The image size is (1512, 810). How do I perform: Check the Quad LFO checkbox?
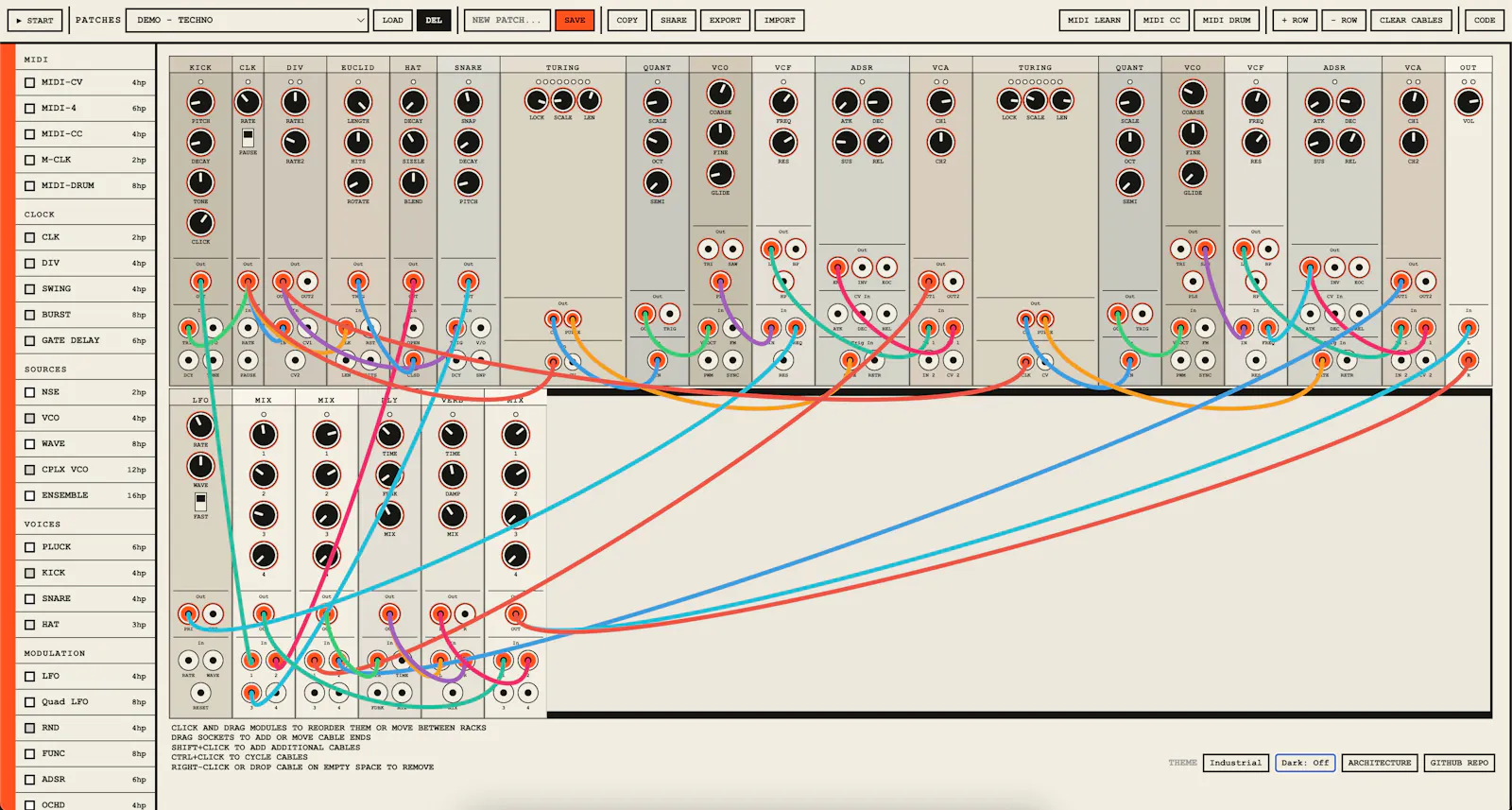(30, 702)
